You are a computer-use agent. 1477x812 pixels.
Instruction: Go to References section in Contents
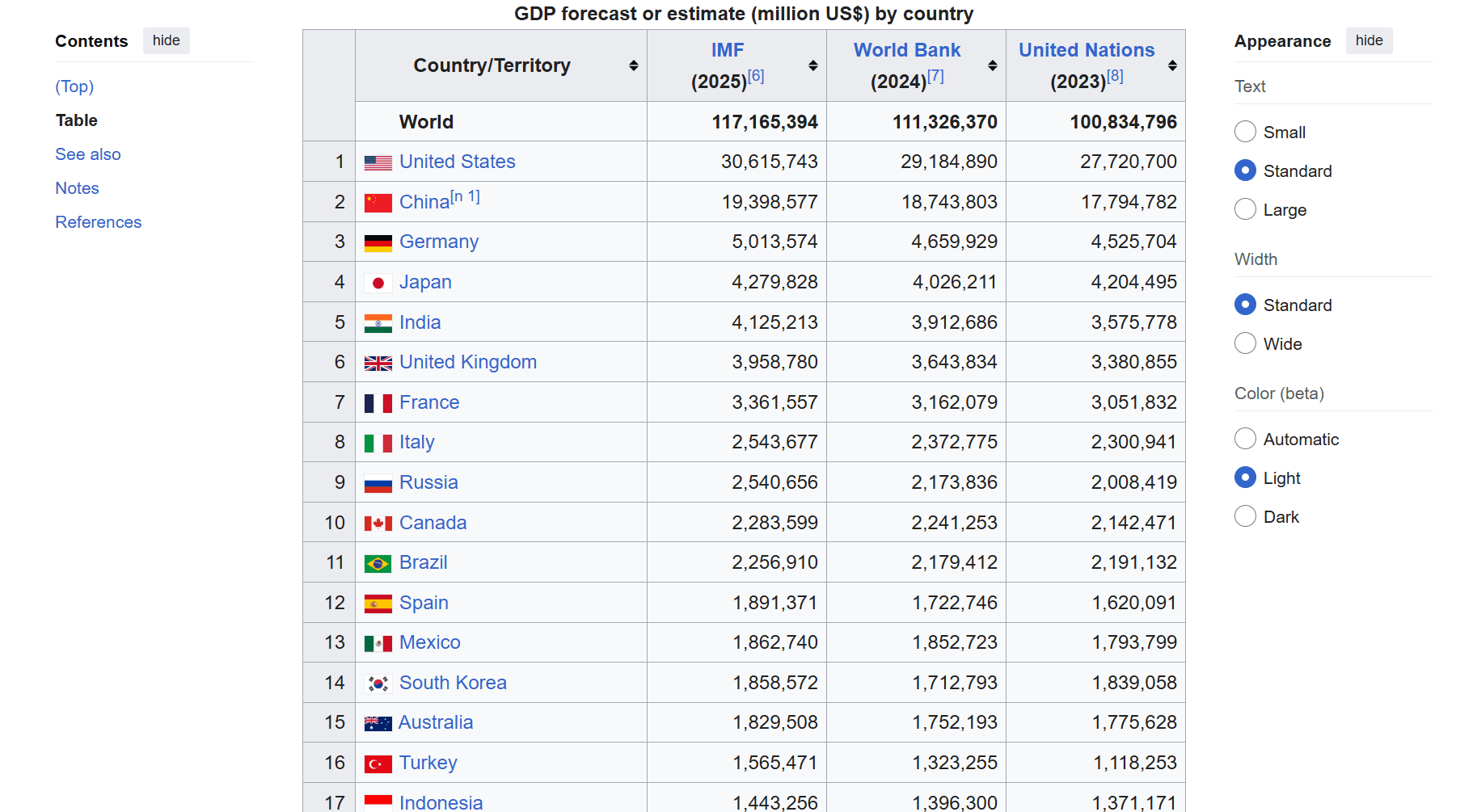tap(99, 222)
